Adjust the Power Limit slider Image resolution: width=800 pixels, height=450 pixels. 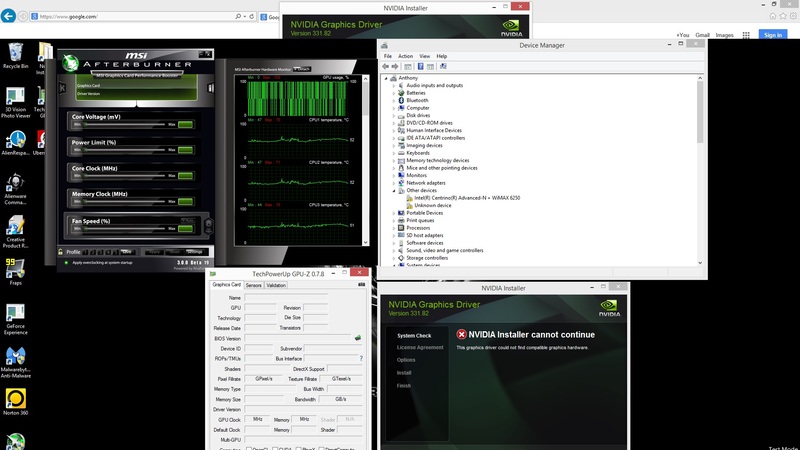pos(124,149)
